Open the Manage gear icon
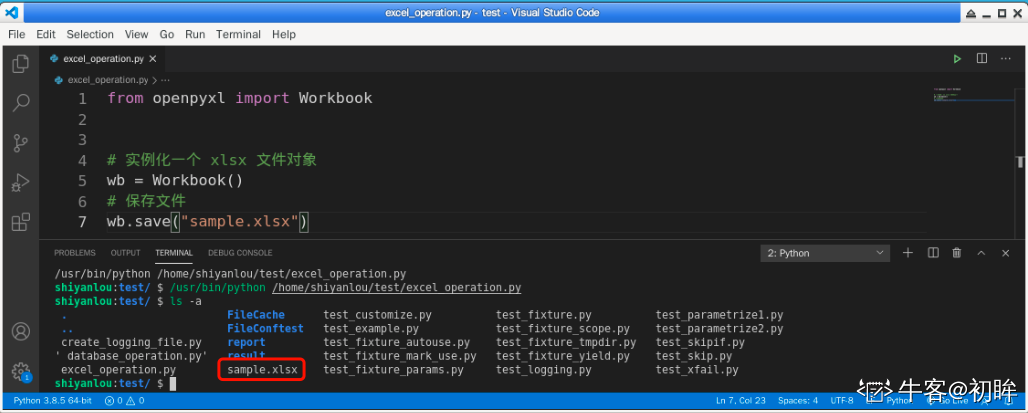The image size is (1028, 413). [x=21, y=371]
